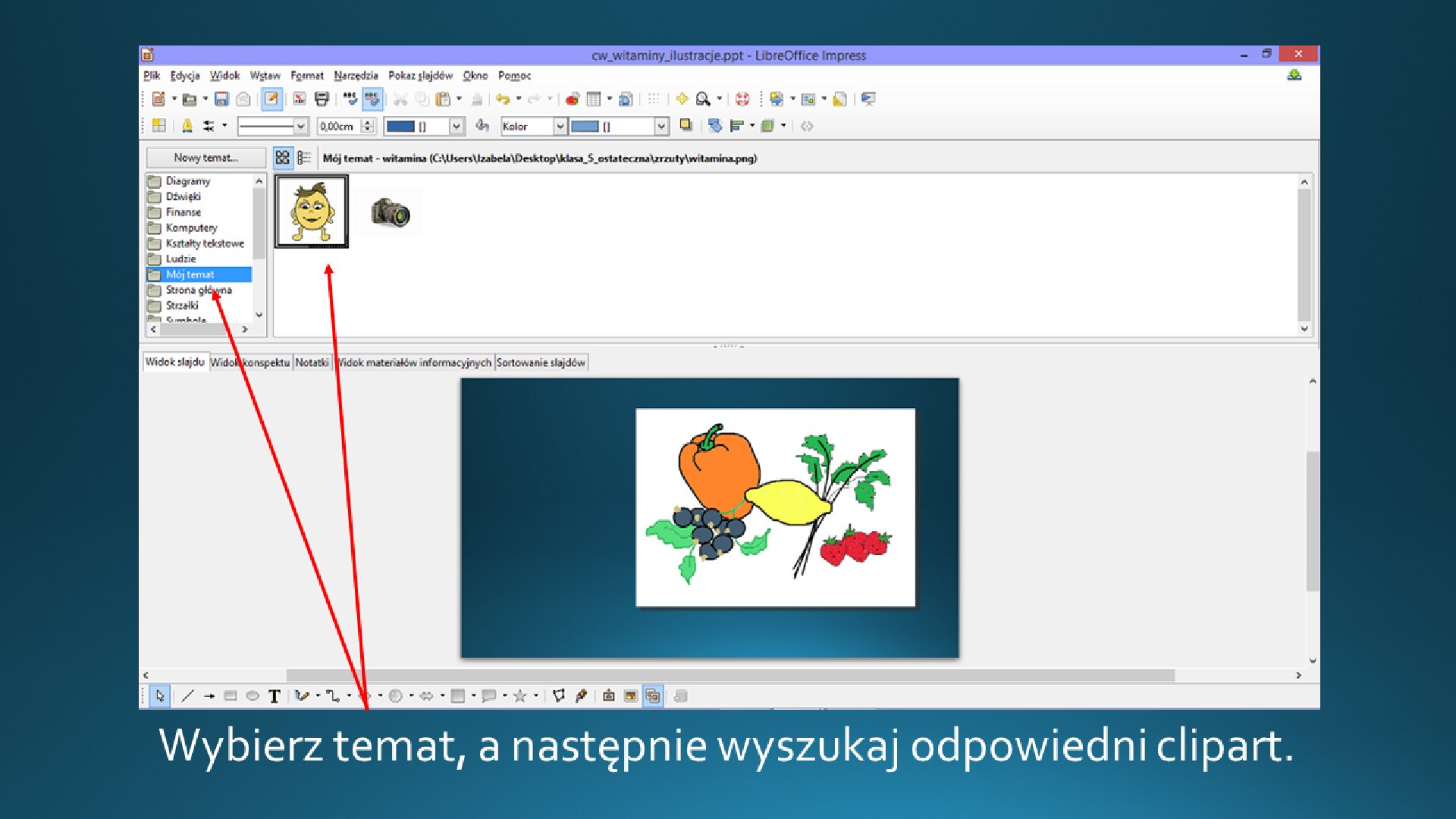
Task: Select the Rectangle drawing tool
Action: [231, 695]
